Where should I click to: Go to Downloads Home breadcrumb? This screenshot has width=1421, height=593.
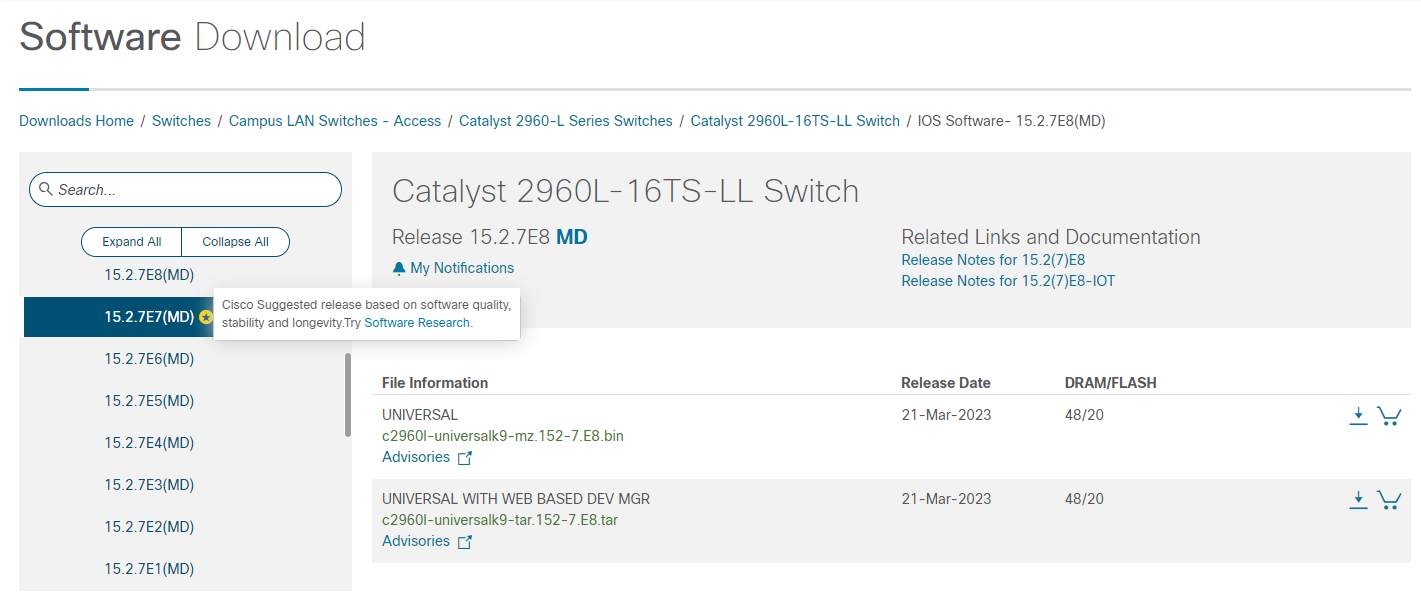click(76, 121)
